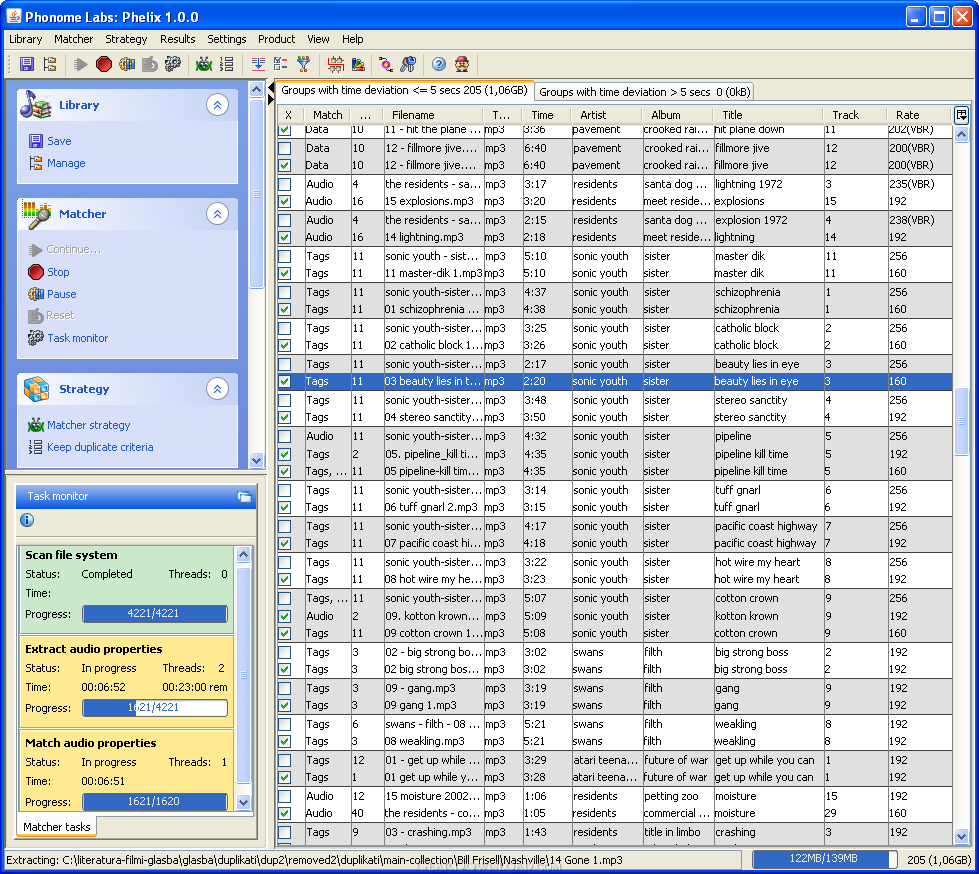
Task: Click the Scan file system progress bar 4221/4221
Action: click(155, 613)
